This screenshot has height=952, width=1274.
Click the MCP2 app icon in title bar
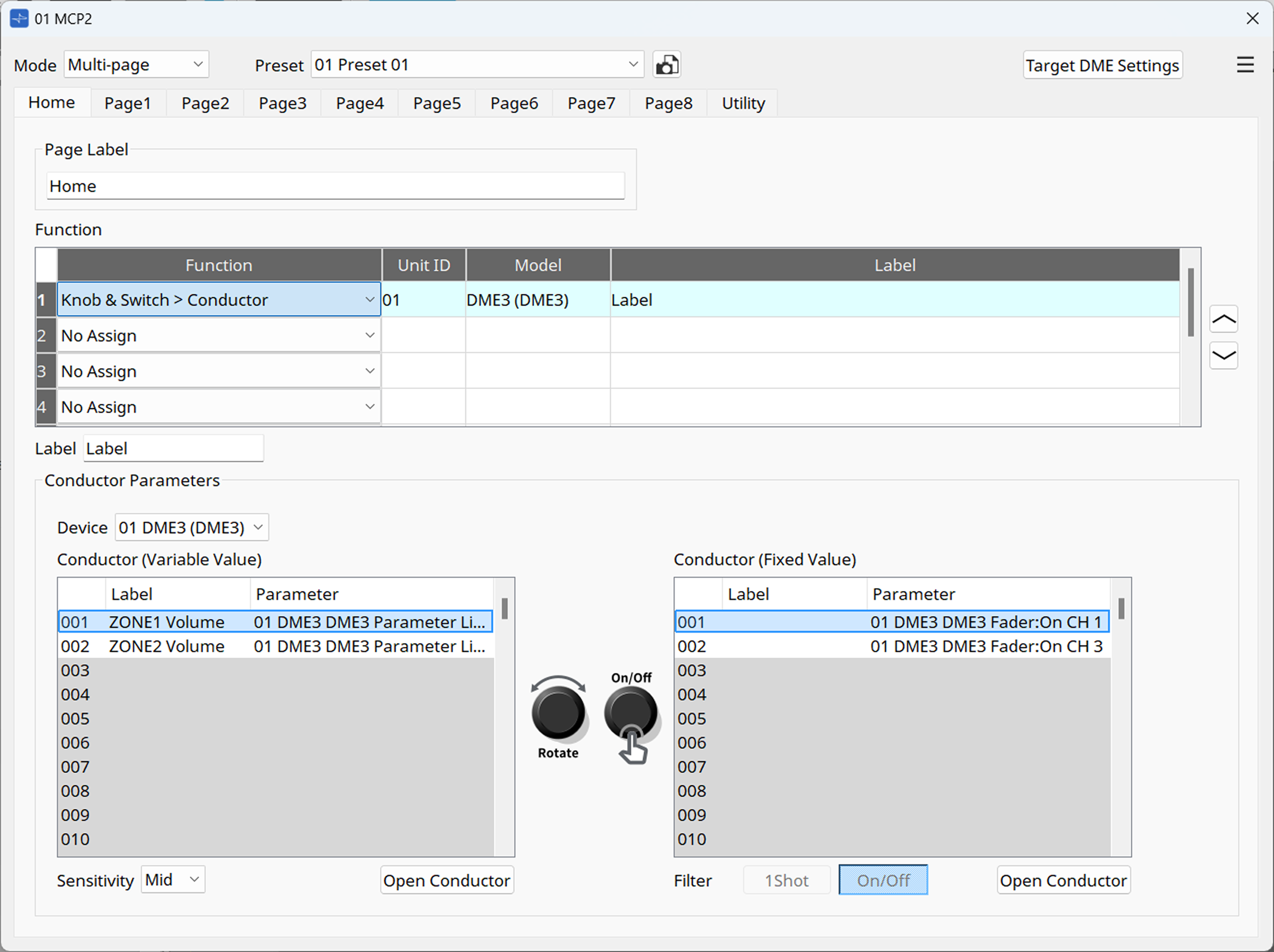[x=19, y=19]
